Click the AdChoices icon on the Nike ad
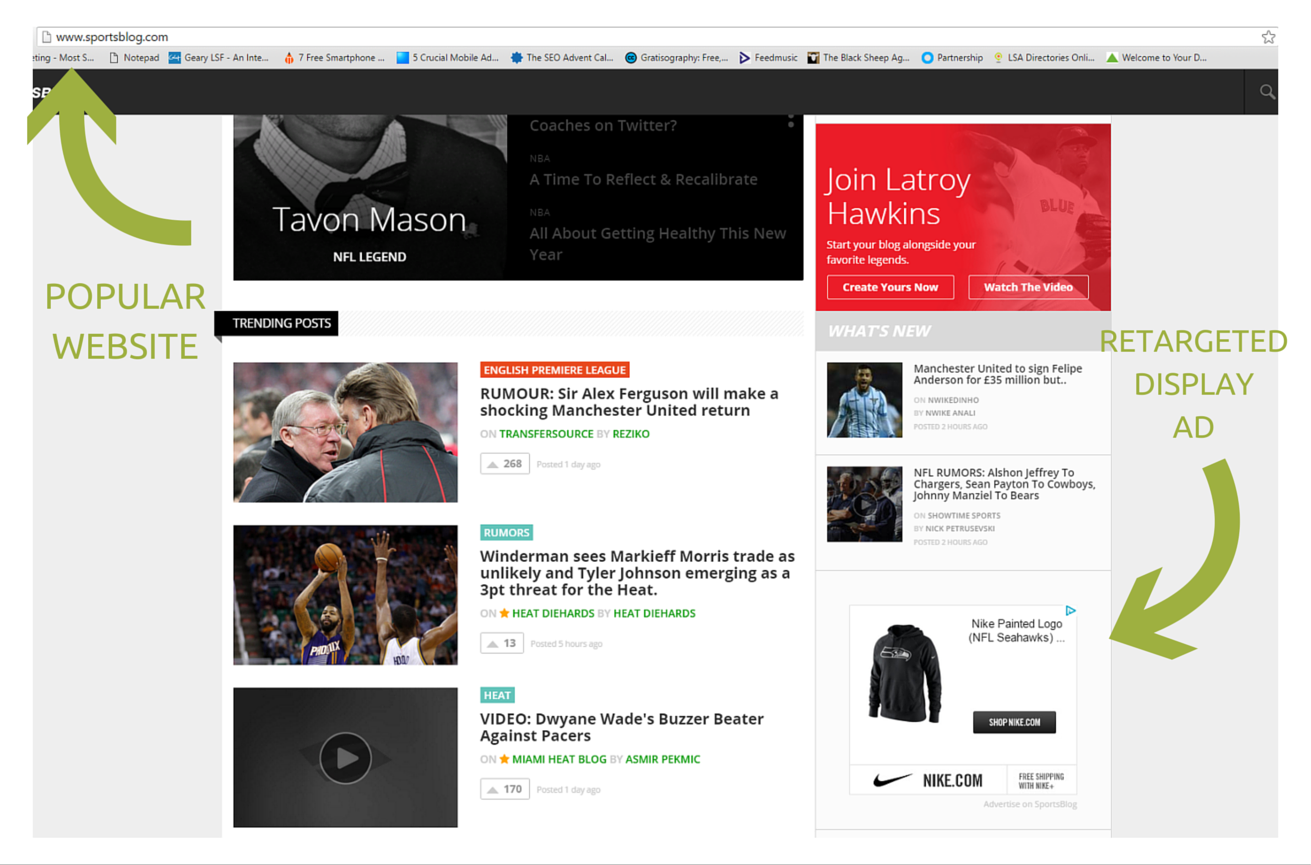This screenshot has width=1311, height=865. (x=1070, y=610)
